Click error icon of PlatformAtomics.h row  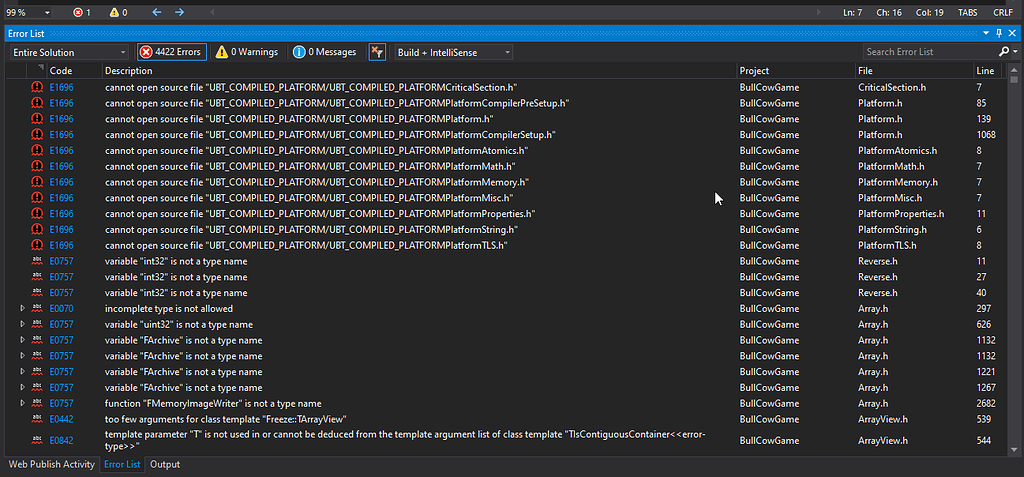(37, 150)
